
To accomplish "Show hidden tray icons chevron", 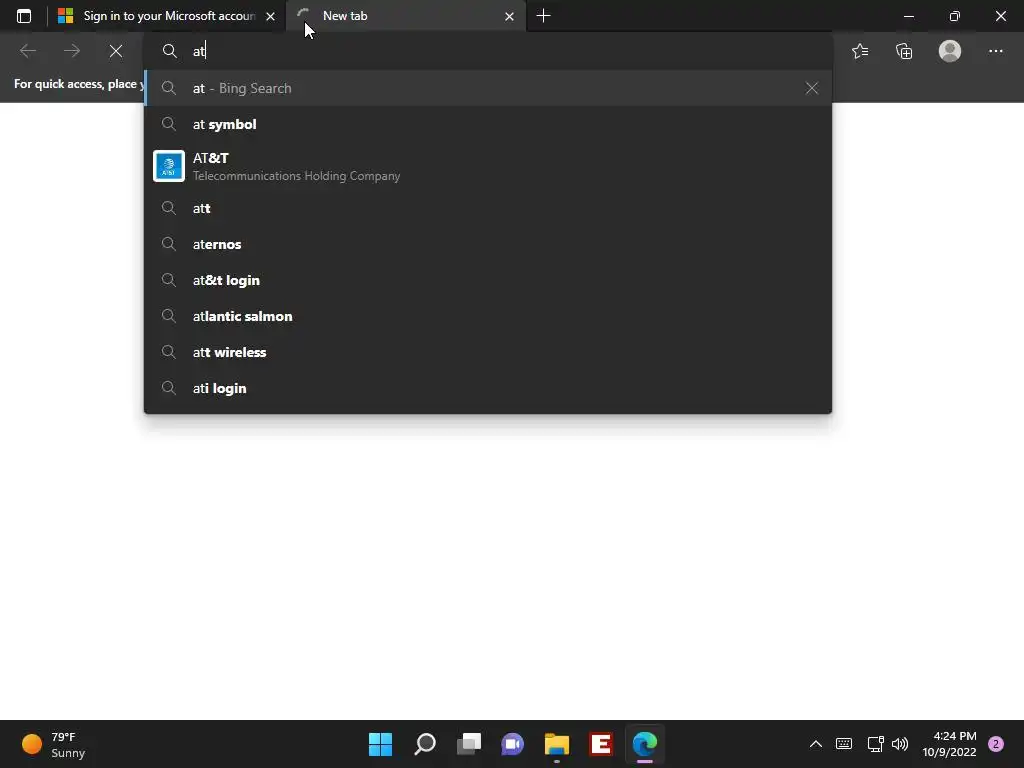I will tap(816, 744).
